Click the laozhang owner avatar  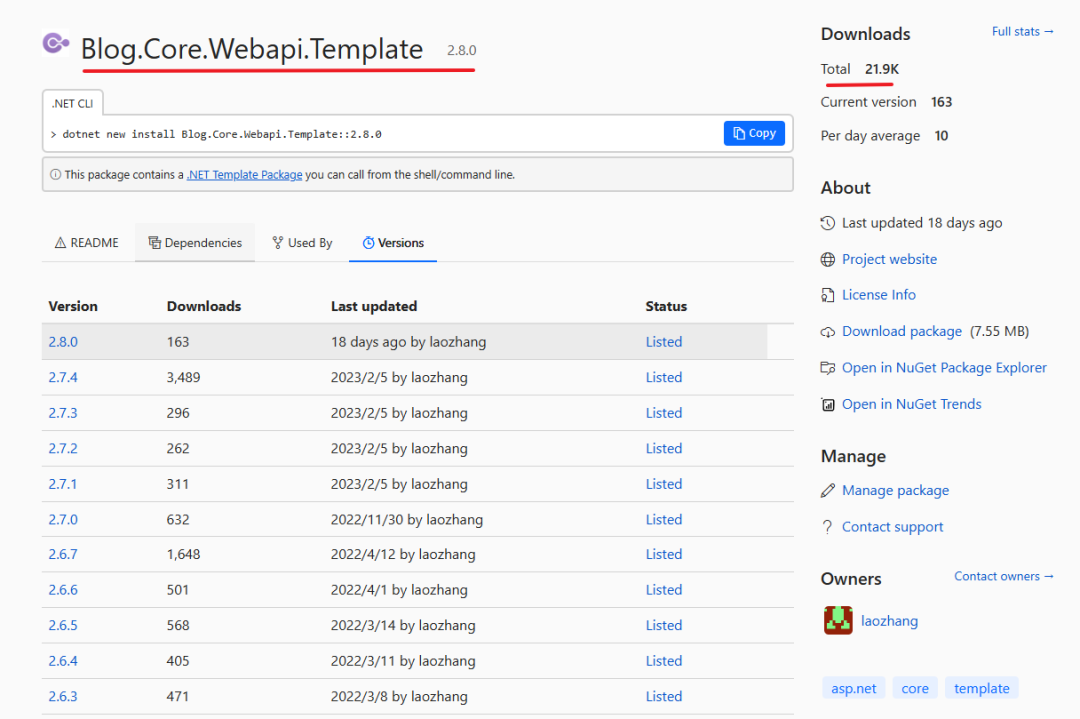[x=838, y=621]
